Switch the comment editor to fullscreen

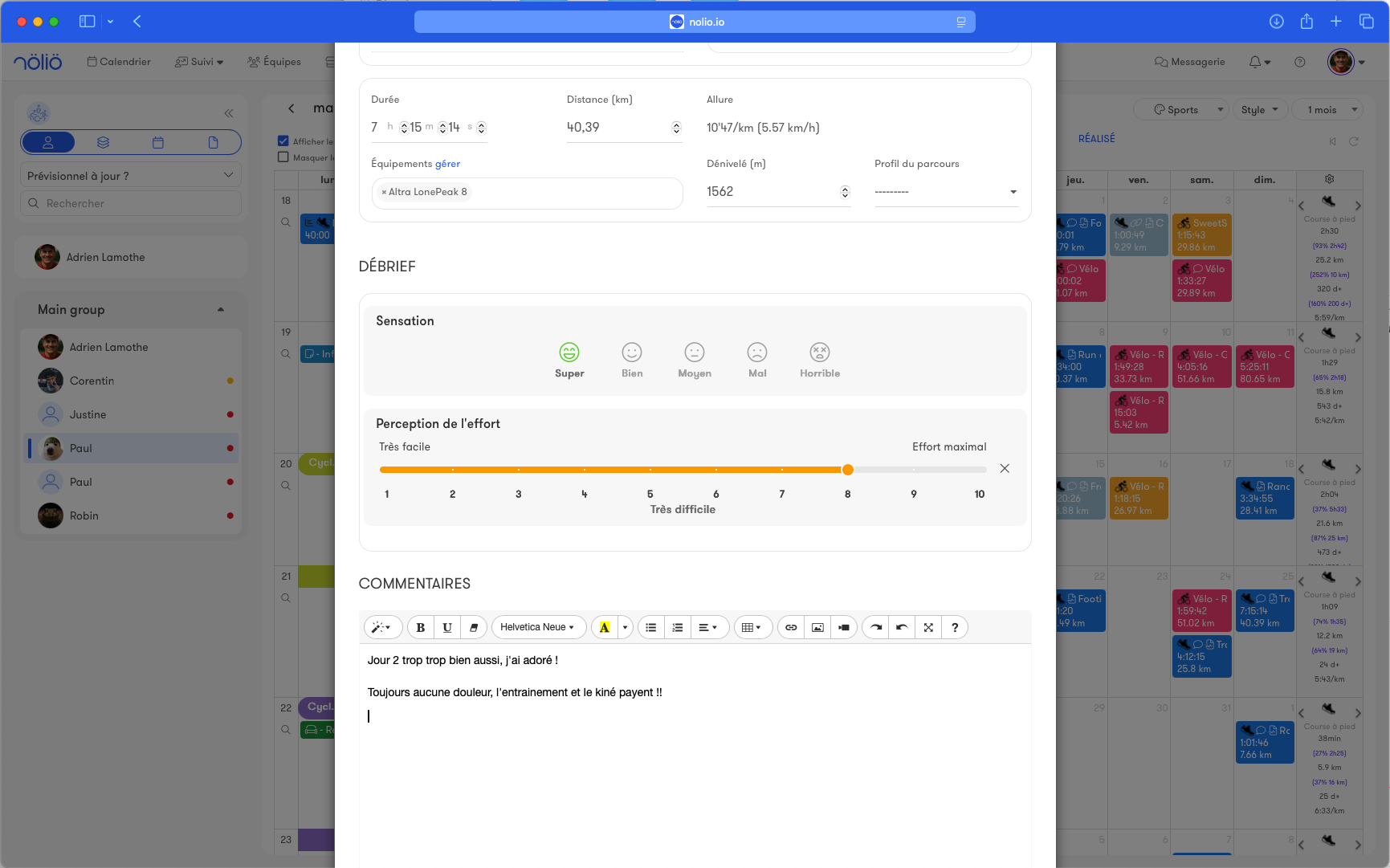click(928, 628)
